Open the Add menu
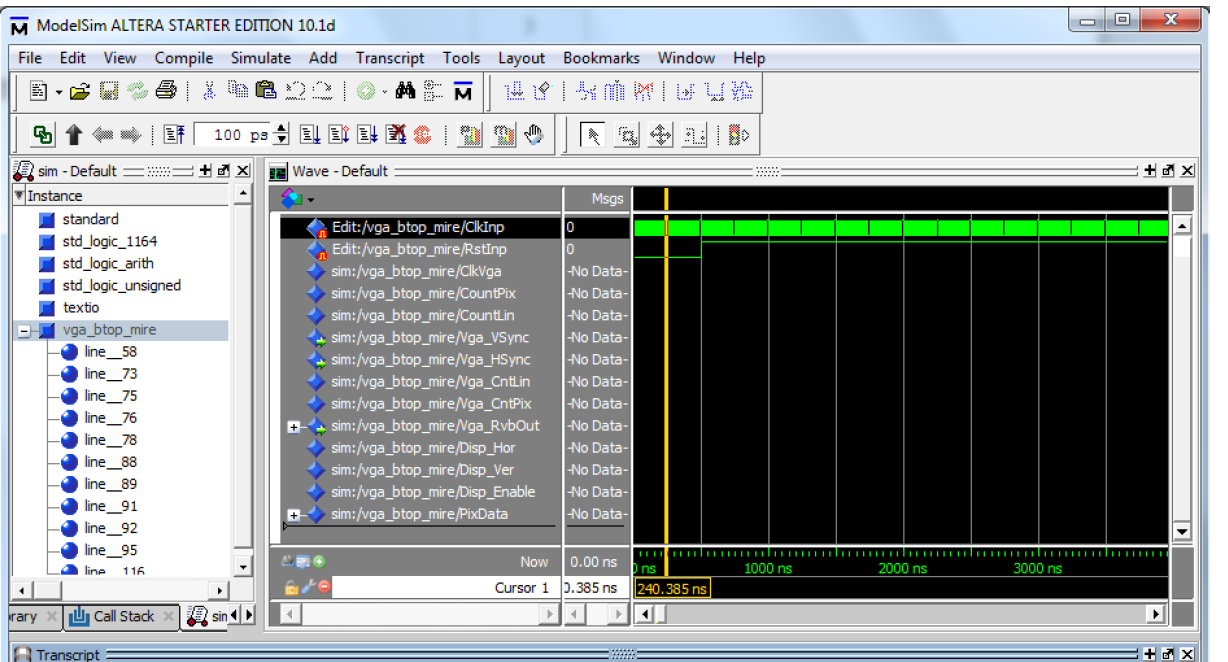The width and height of the screenshot is (1228, 662). pyautogui.click(x=323, y=58)
